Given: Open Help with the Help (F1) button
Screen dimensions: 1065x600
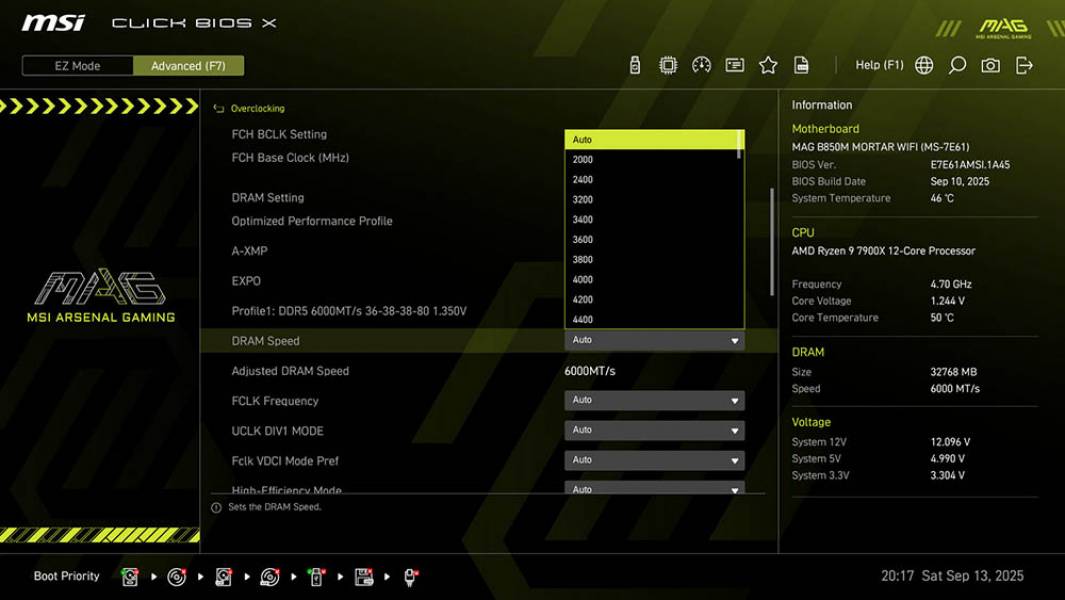Looking at the screenshot, I should pyautogui.click(x=878, y=64).
